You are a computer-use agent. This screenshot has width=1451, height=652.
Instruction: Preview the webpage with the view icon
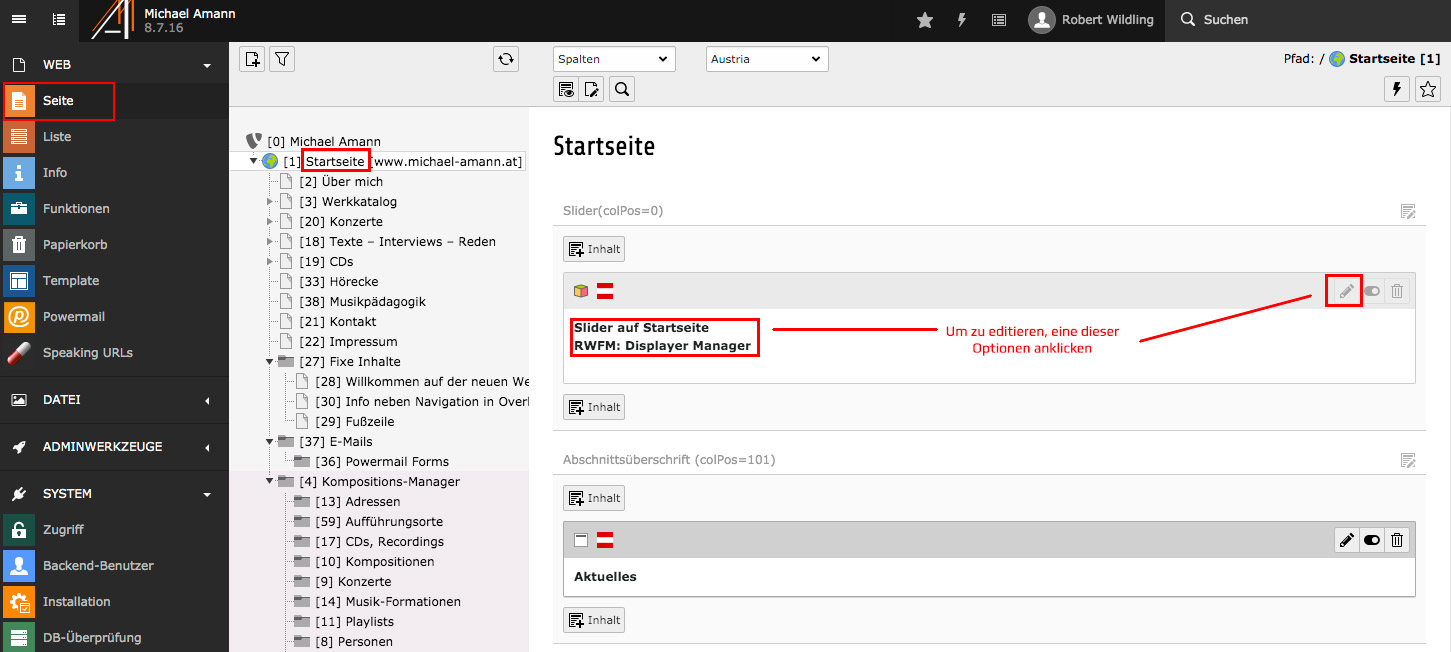[x=565, y=89]
